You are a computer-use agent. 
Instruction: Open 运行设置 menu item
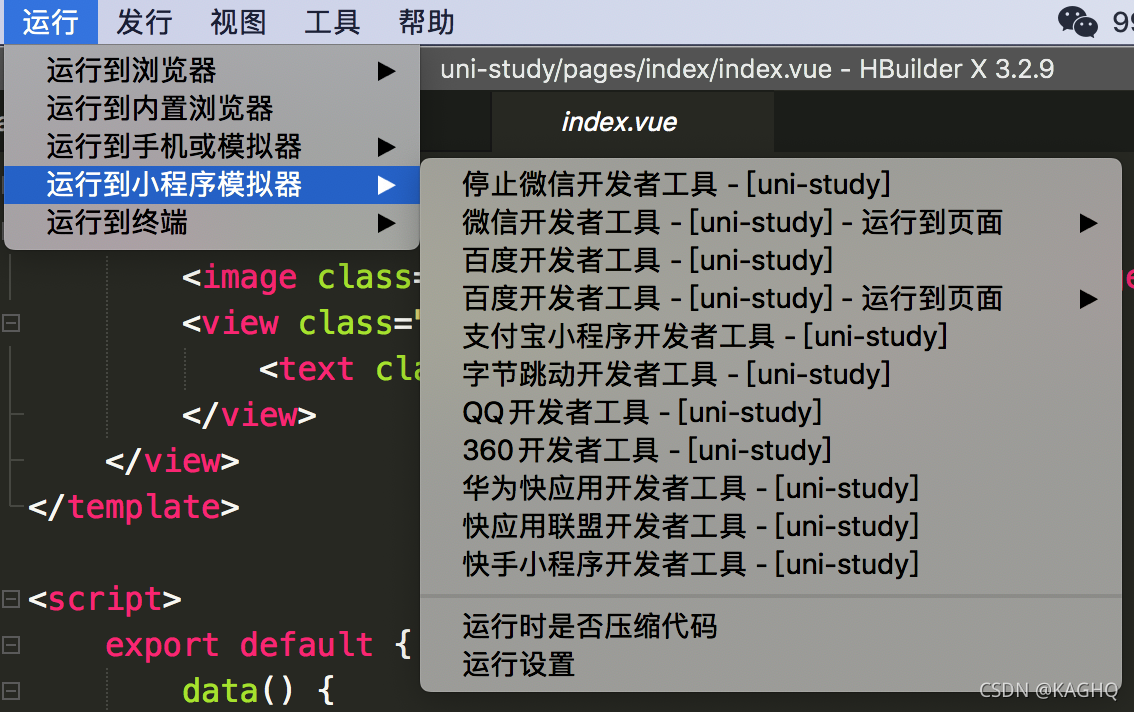771,664
